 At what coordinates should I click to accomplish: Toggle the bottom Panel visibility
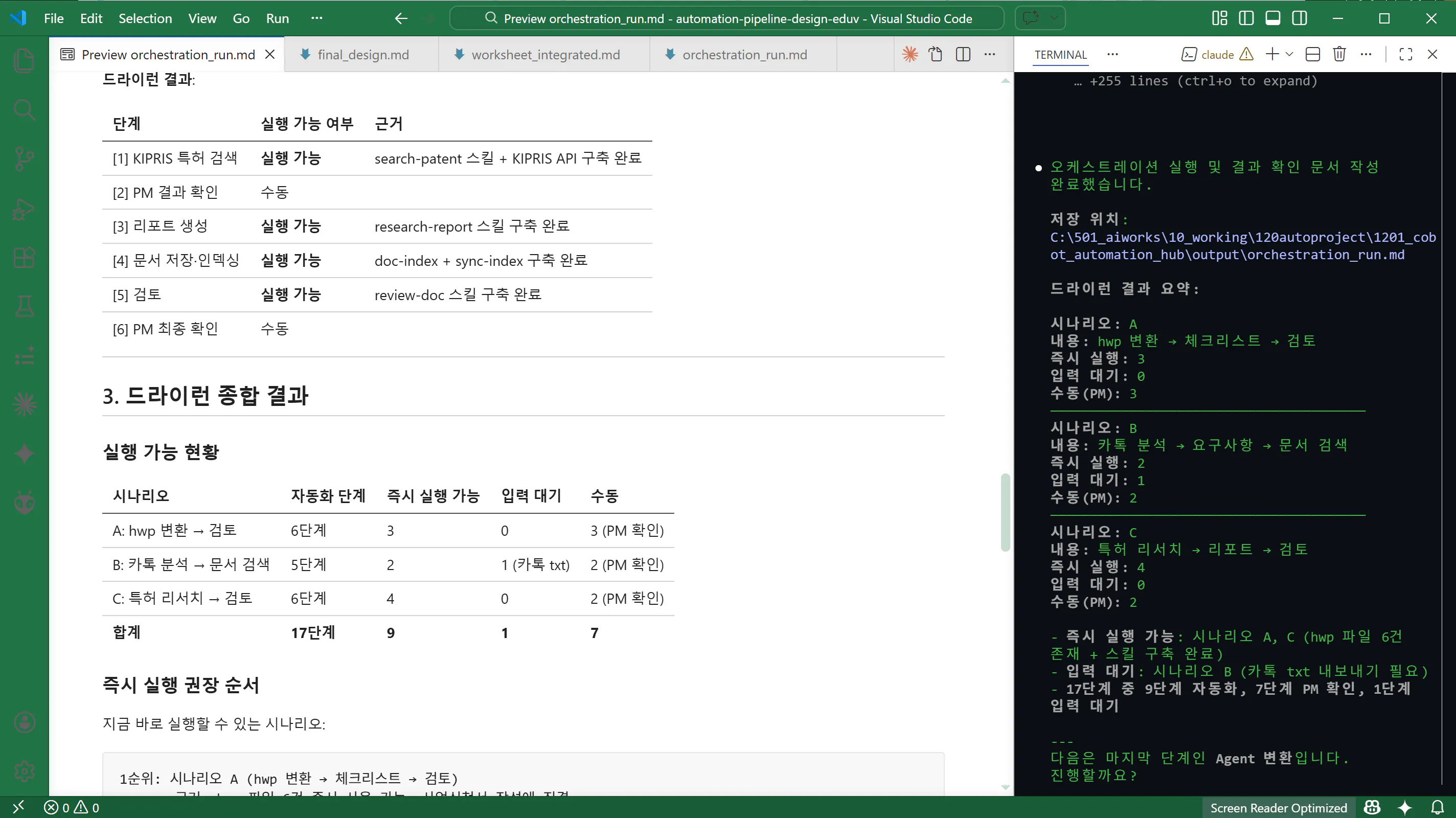pyautogui.click(x=1273, y=18)
